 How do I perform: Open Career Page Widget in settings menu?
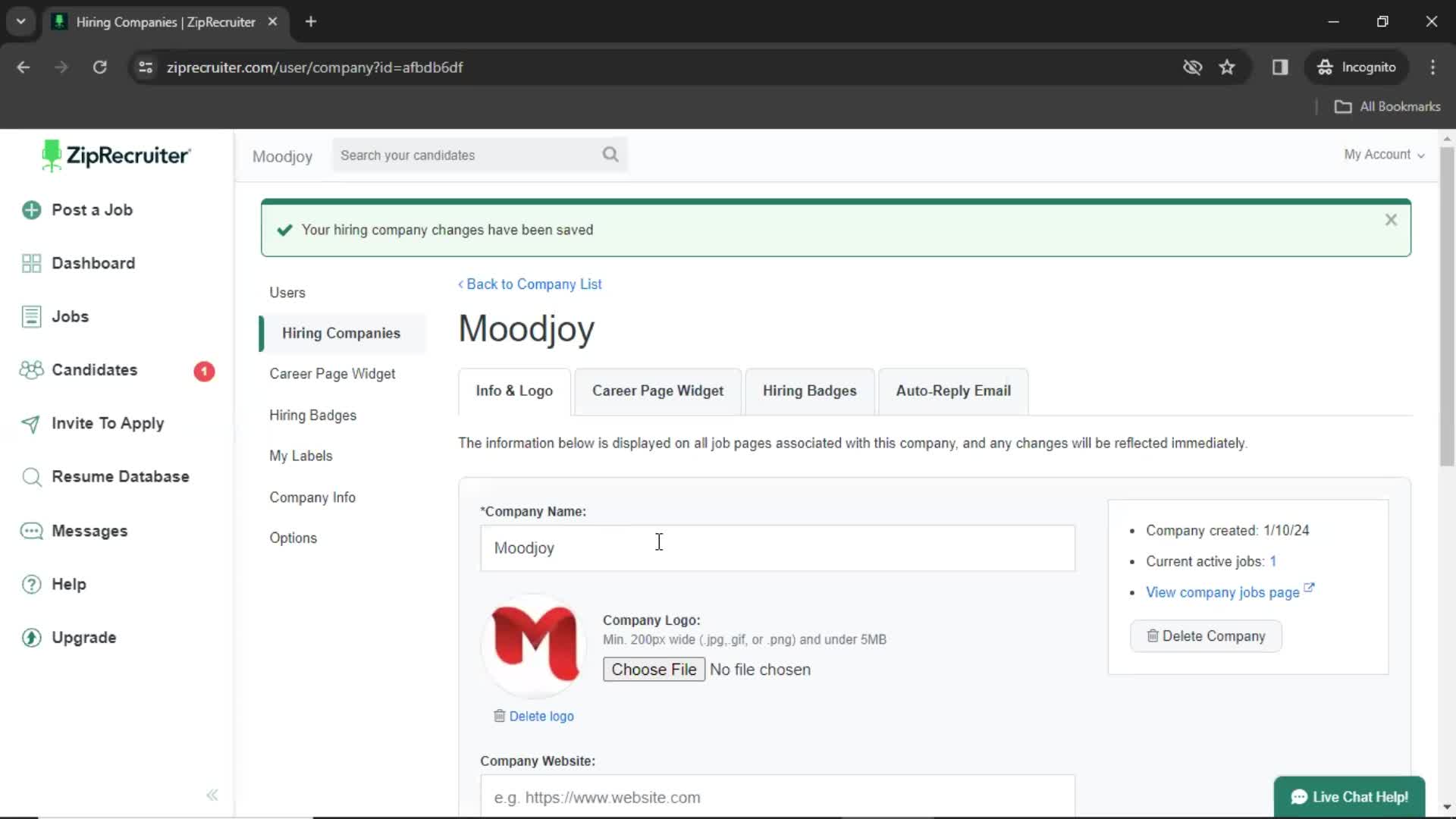pyautogui.click(x=332, y=374)
